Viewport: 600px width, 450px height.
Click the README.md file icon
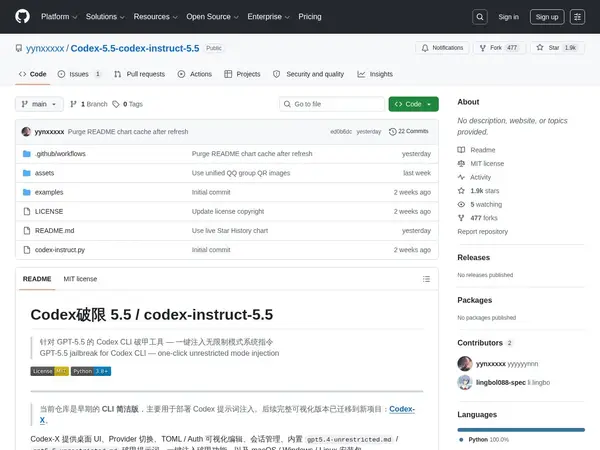(26, 230)
